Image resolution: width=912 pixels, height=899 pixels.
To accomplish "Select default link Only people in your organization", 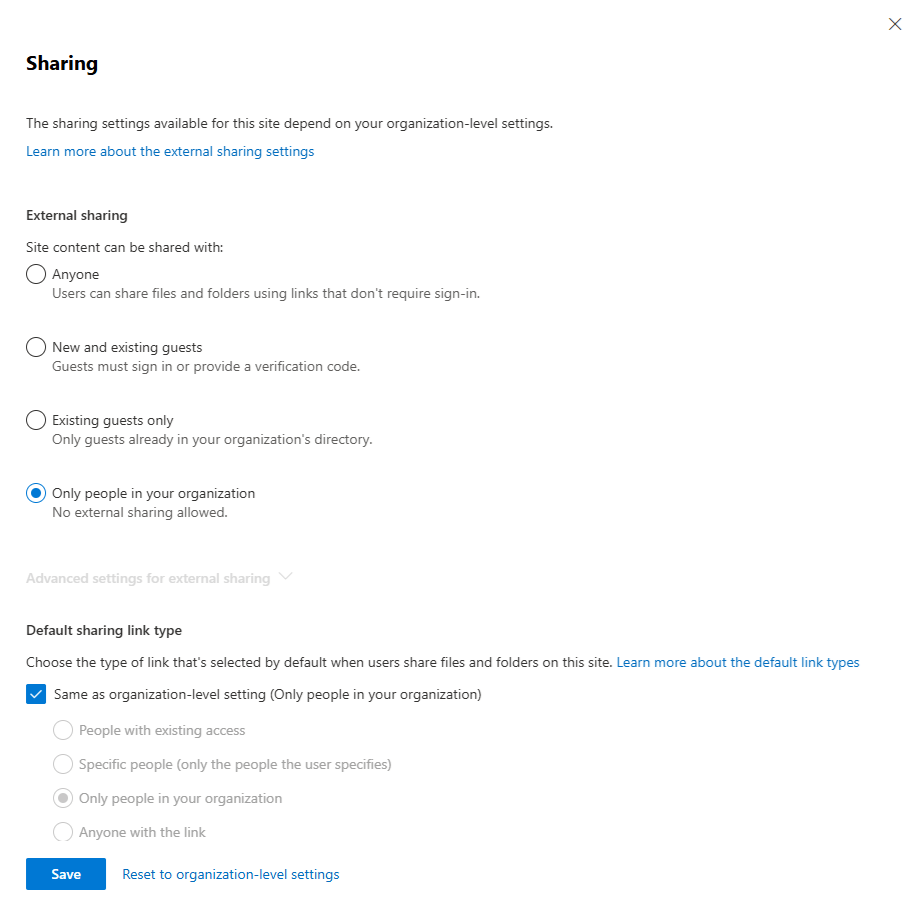I will (63, 798).
